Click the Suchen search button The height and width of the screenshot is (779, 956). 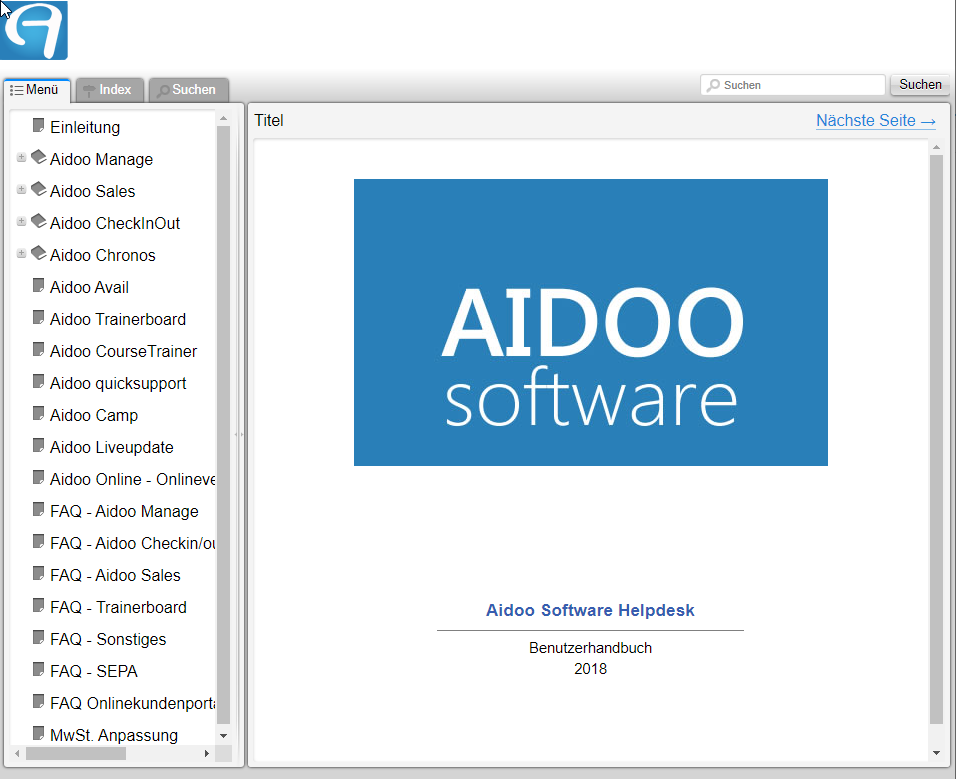(x=920, y=85)
